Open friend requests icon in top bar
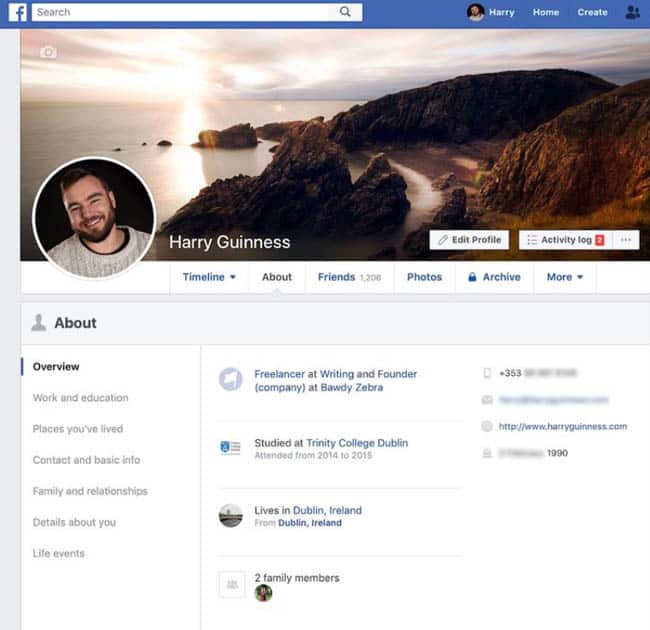Screen dimensions: 650x630 [632, 12]
